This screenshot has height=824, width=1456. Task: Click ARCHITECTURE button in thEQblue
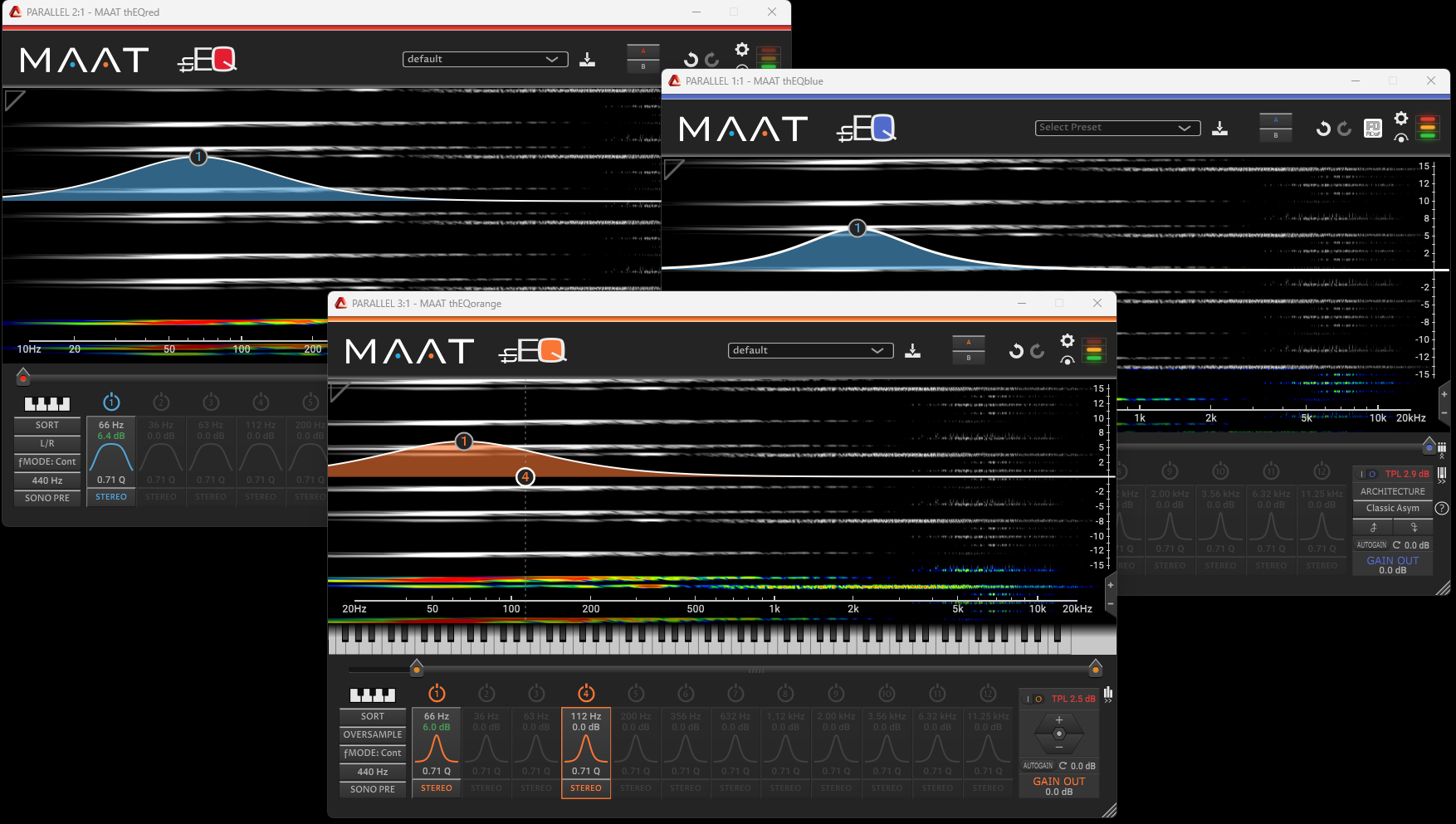tap(1393, 491)
